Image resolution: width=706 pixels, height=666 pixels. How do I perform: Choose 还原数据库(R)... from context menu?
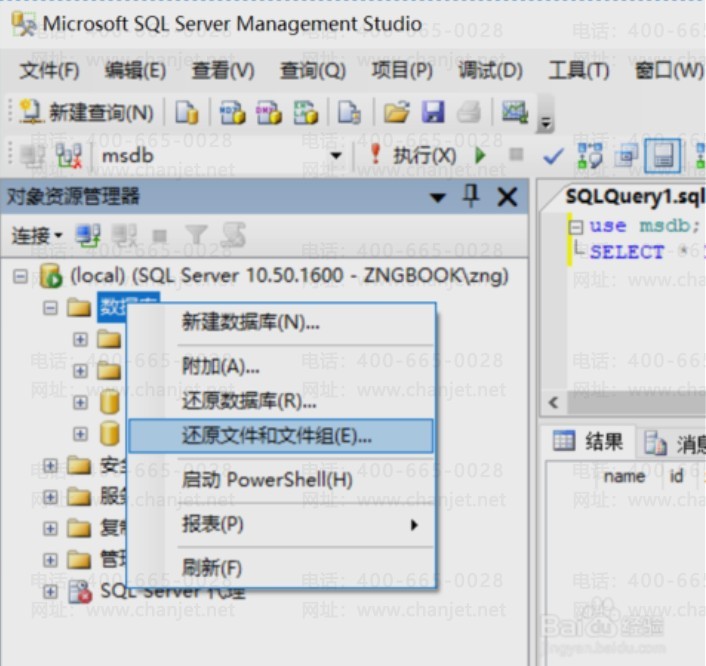(x=281, y=401)
